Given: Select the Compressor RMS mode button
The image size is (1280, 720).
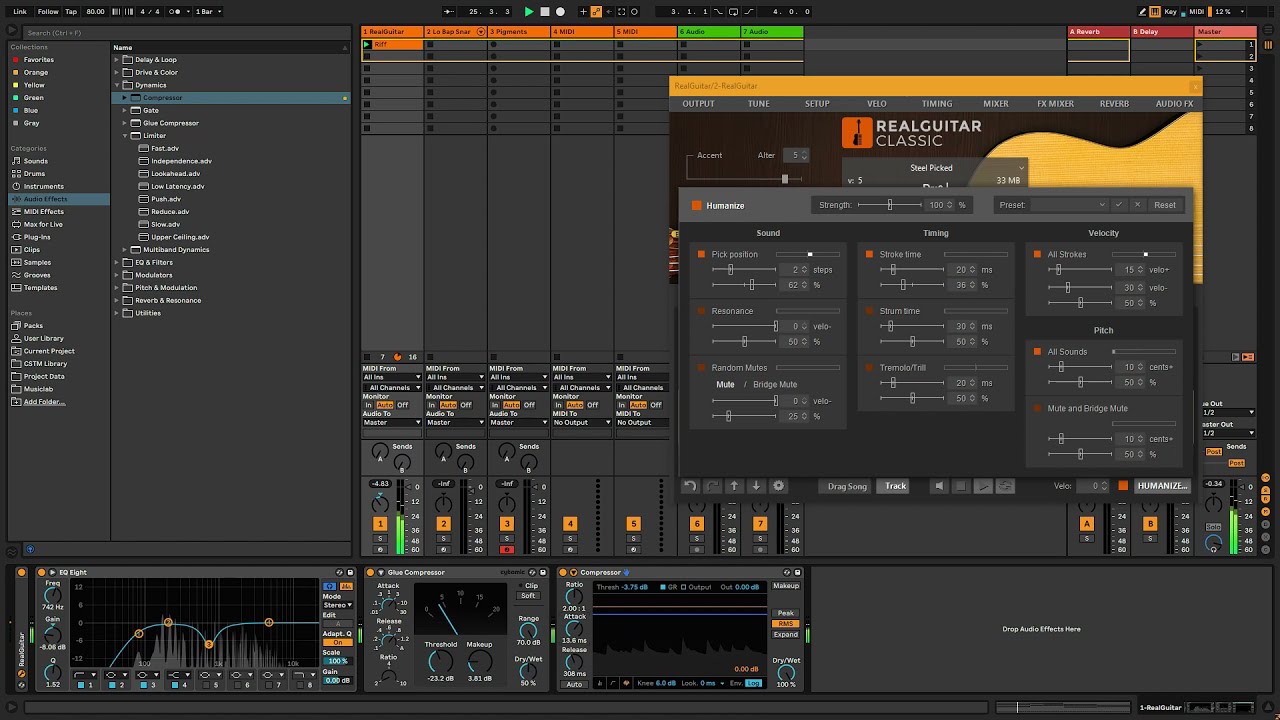Looking at the screenshot, I should click(x=786, y=624).
